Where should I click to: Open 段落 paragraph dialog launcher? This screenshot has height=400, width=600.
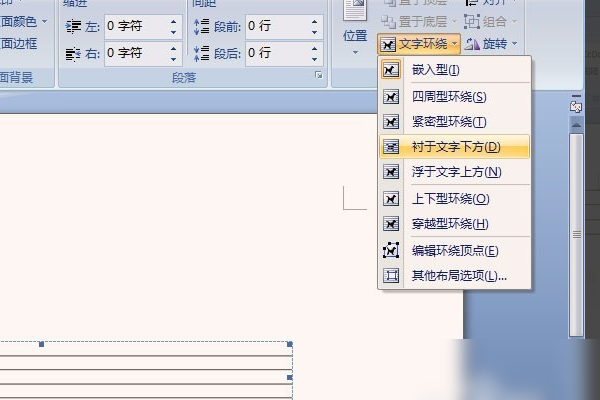tap(318, 75)
